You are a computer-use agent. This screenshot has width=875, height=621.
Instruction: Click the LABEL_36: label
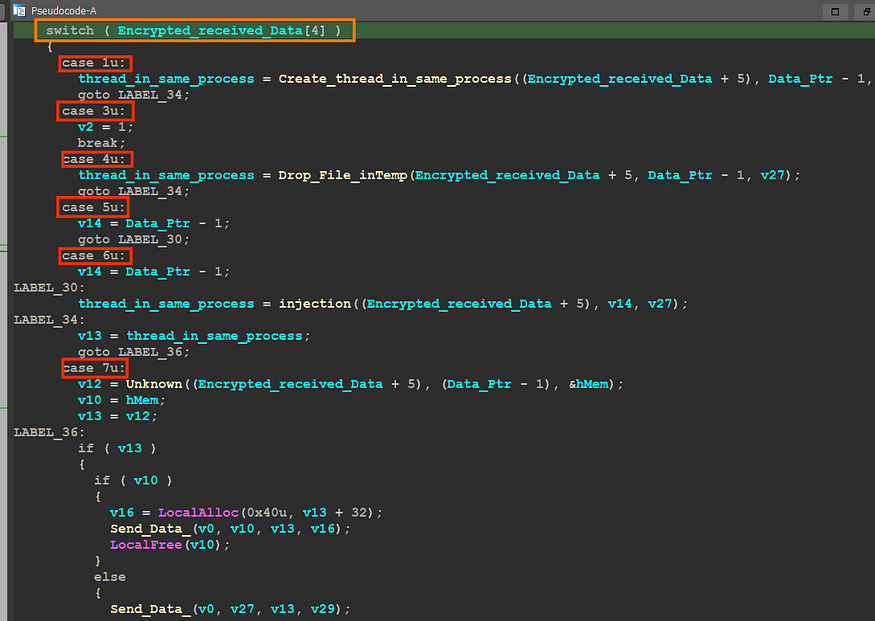(x=49, y=432)
